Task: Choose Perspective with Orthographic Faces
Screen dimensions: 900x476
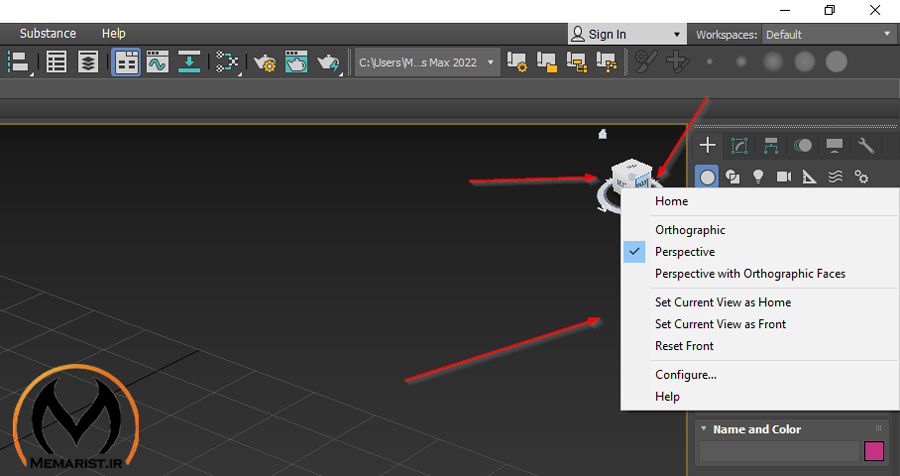Action: pyautogui.click(x=750, y=274)
